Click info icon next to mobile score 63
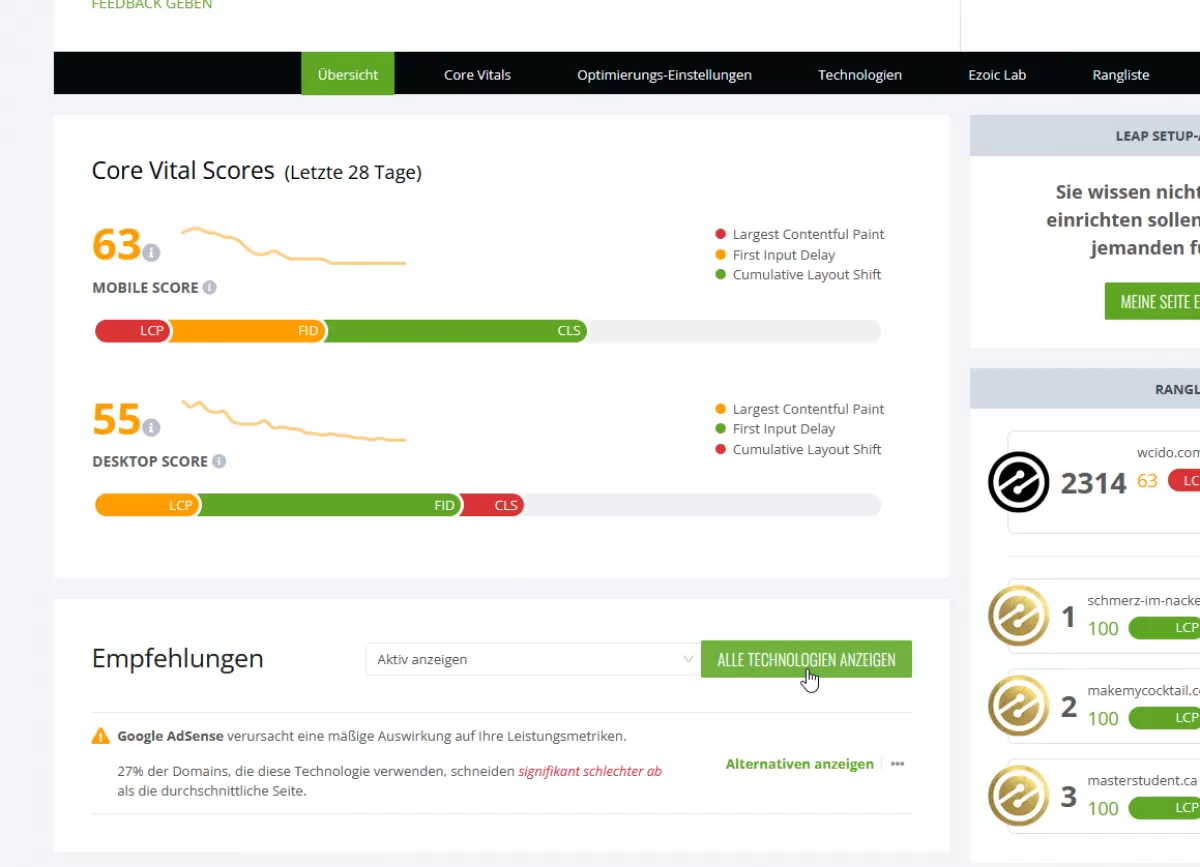The height and width of the screenshot is (867, 1200). pos(151,253)
